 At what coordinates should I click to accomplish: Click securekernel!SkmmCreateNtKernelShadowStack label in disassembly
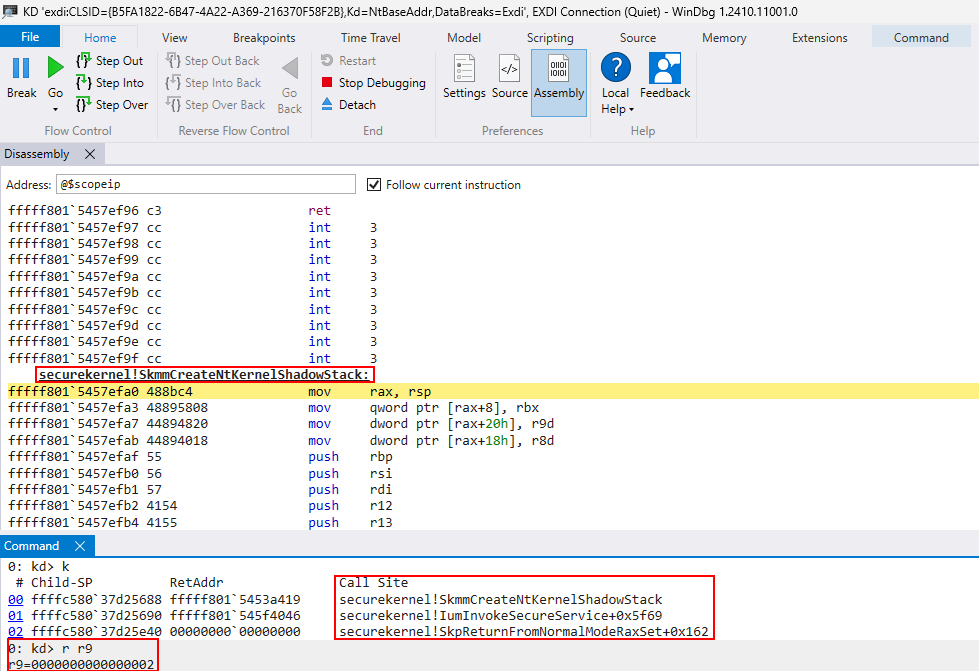pos(204,375)
